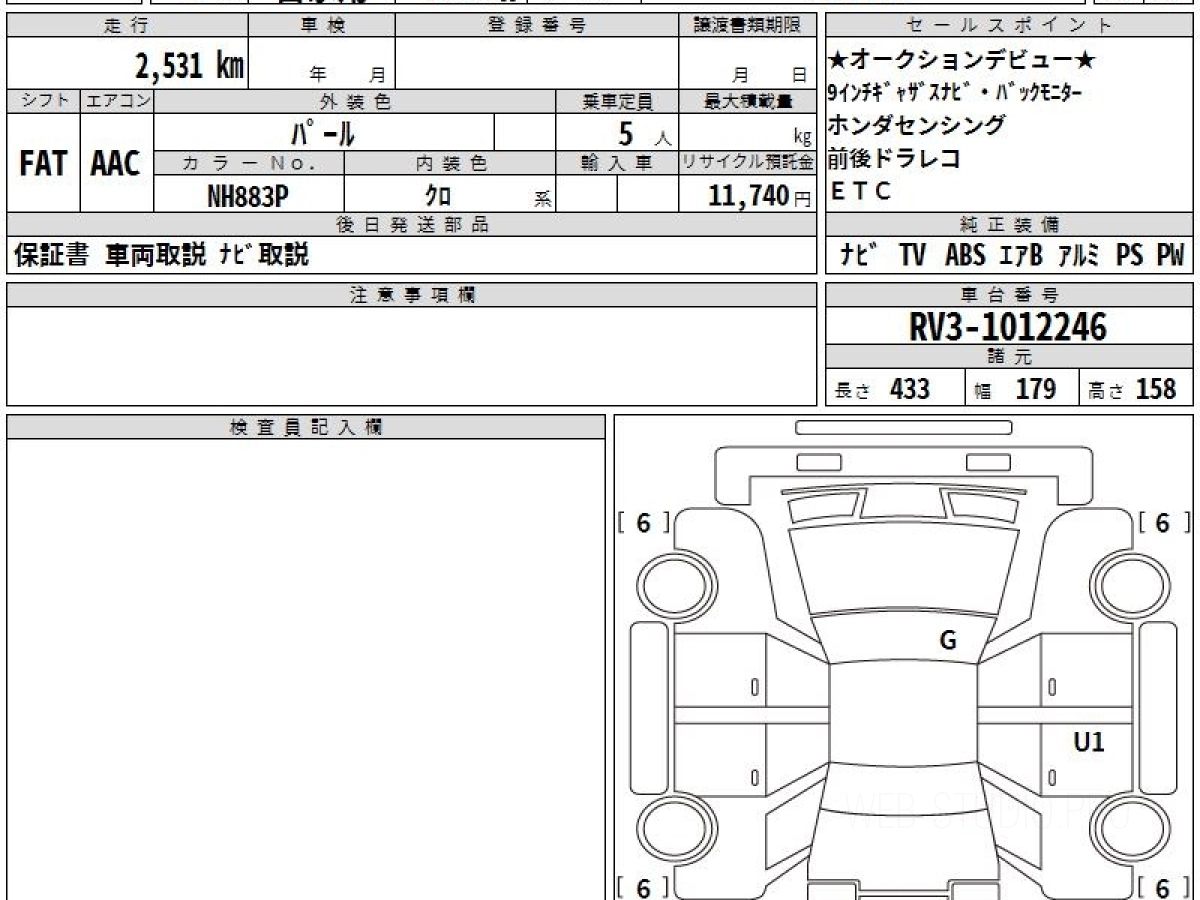Viewport: 1200px width, 900px height.
Task: Click the セールスポイント header
Action: pyautogui.click(x=1010, y=26)
